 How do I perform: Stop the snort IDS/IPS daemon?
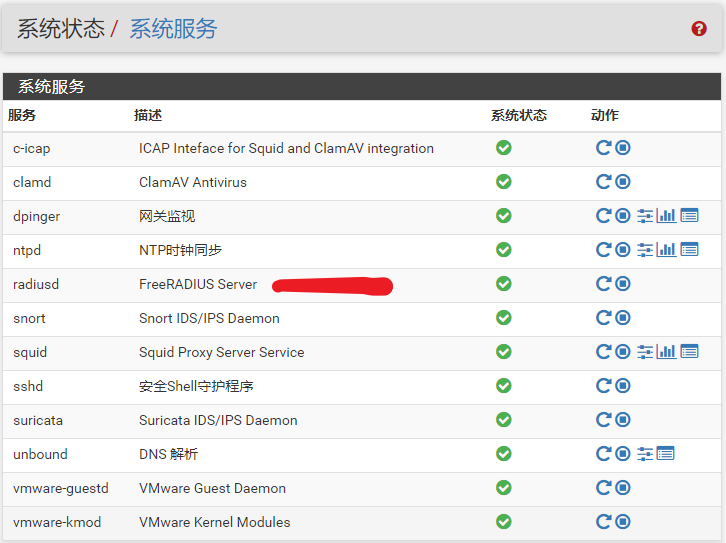pyautogui.click(x=623, y=318)
